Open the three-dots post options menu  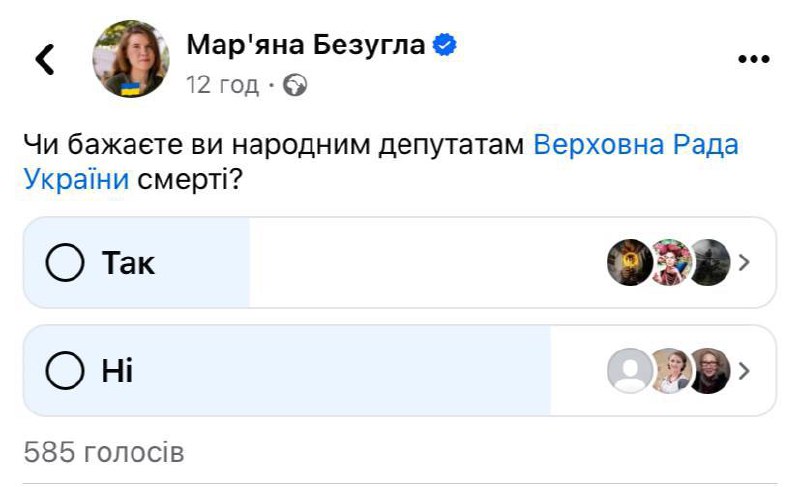(x=755, y=59)
